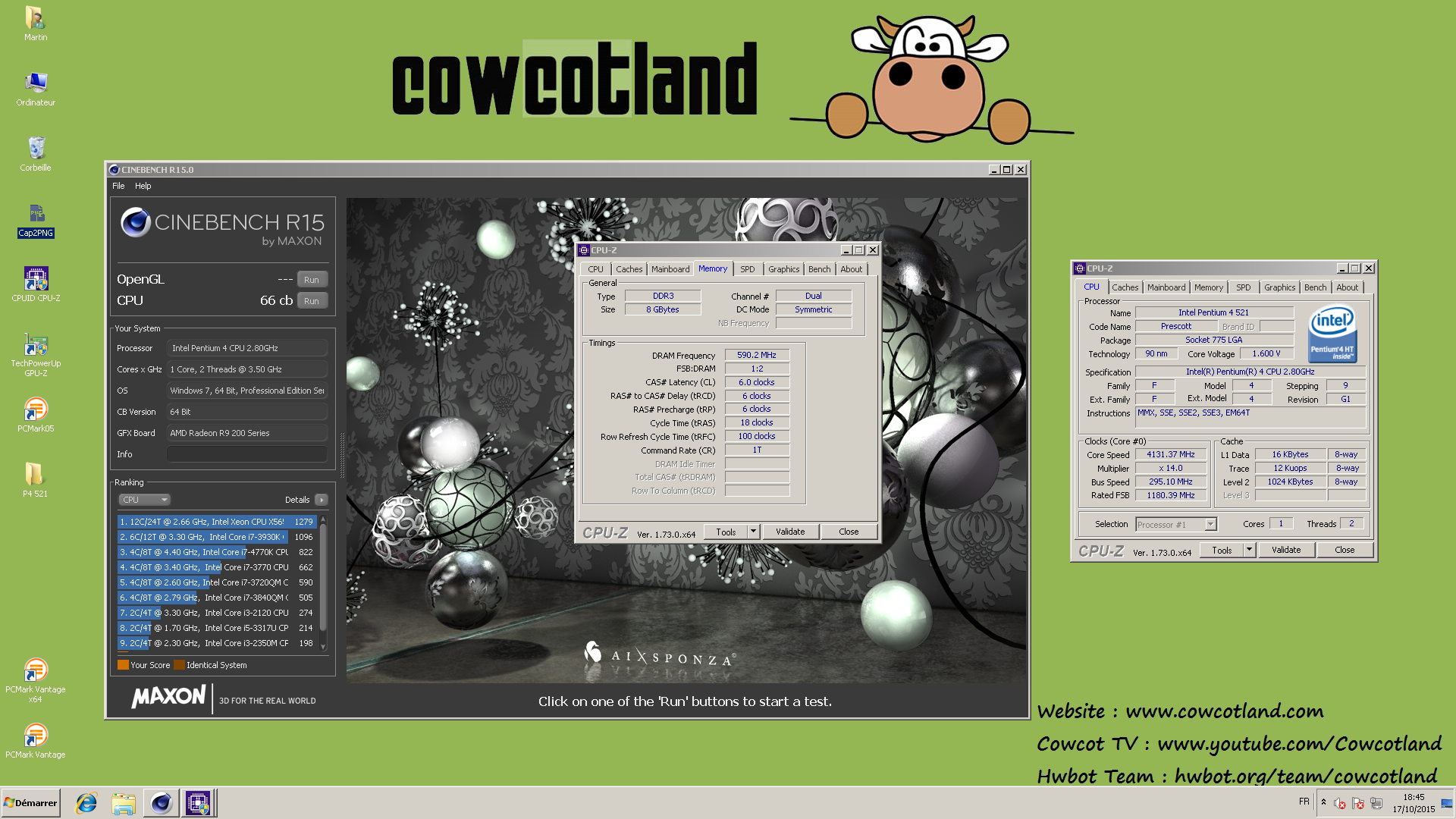Click Validate in right CPU-Z window
This screenshot has height=819, width=1456.
pos(1286,551)
